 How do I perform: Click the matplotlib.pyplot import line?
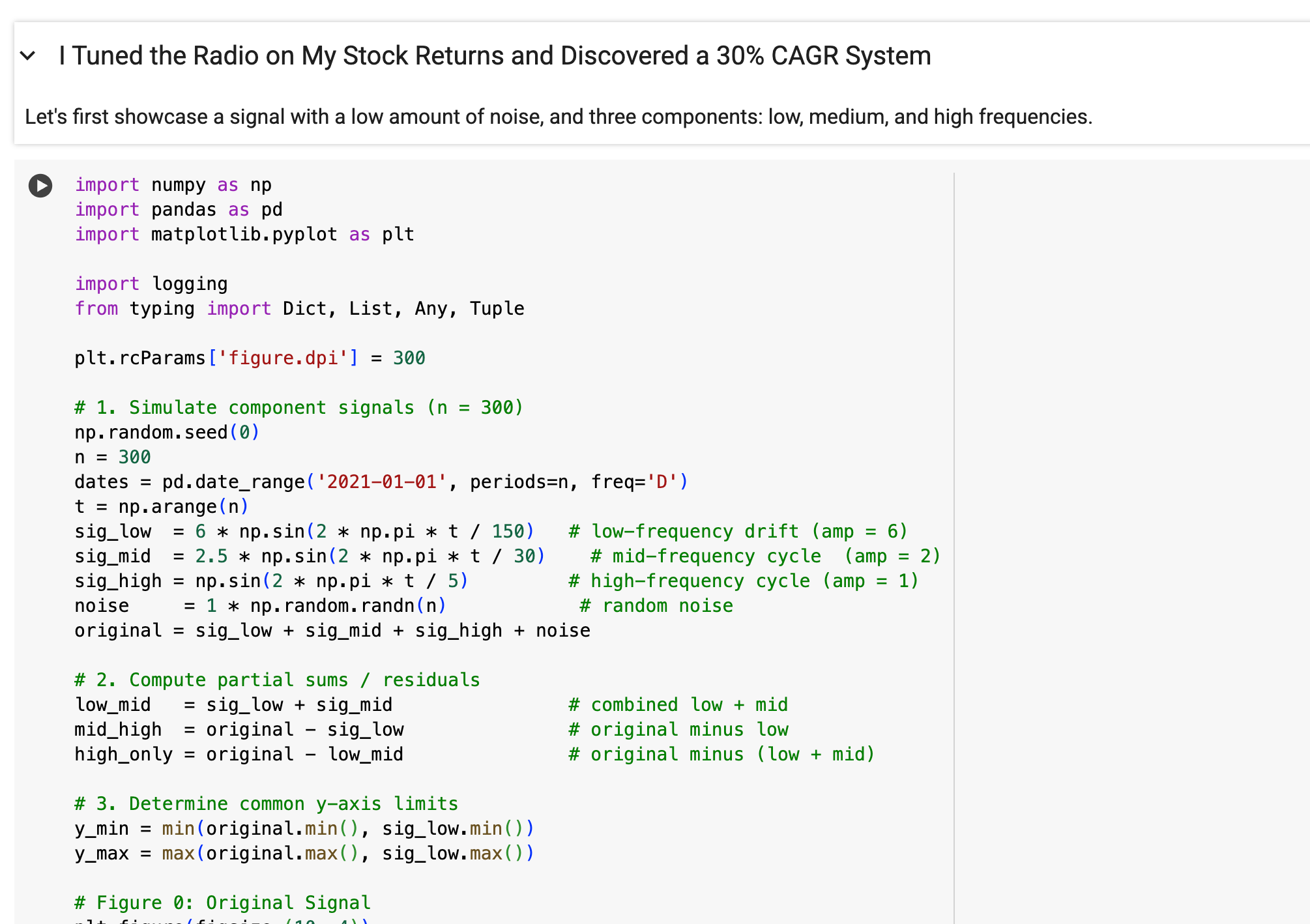244,235
